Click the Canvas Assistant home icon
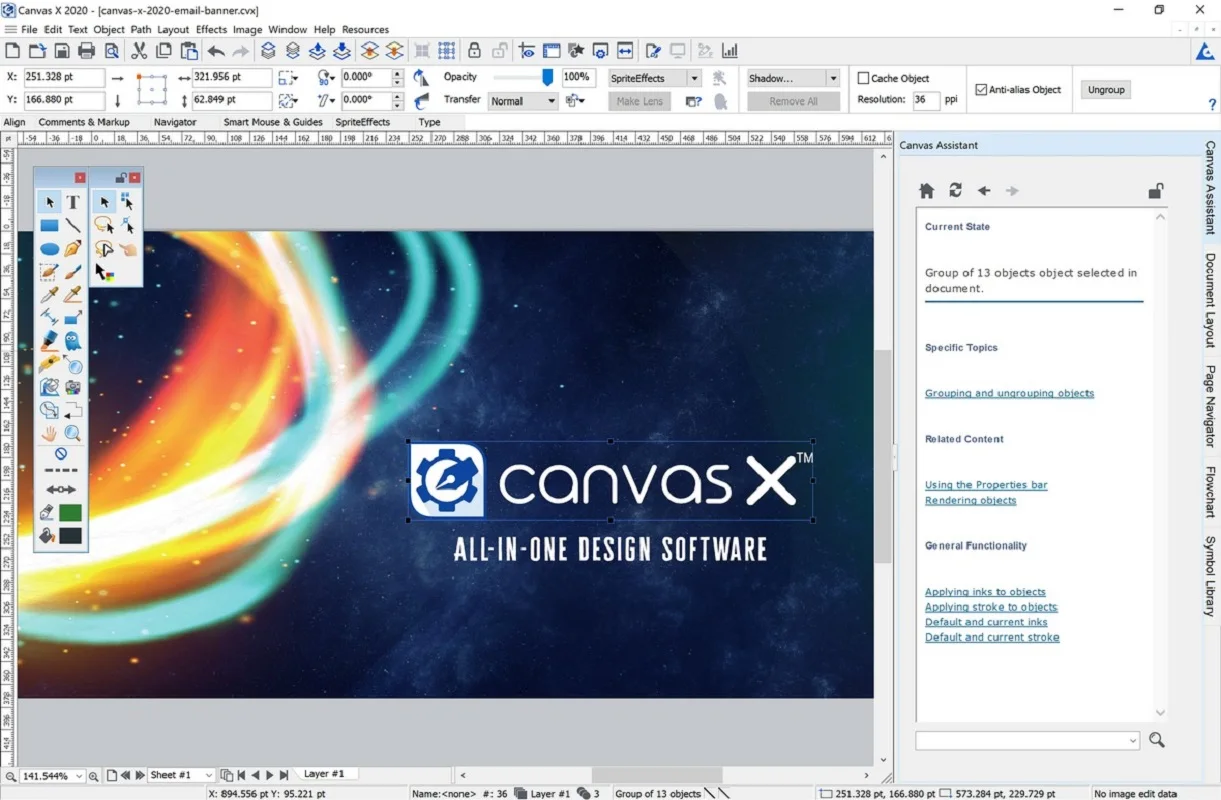1221x800 pixels. coord(927,190)
